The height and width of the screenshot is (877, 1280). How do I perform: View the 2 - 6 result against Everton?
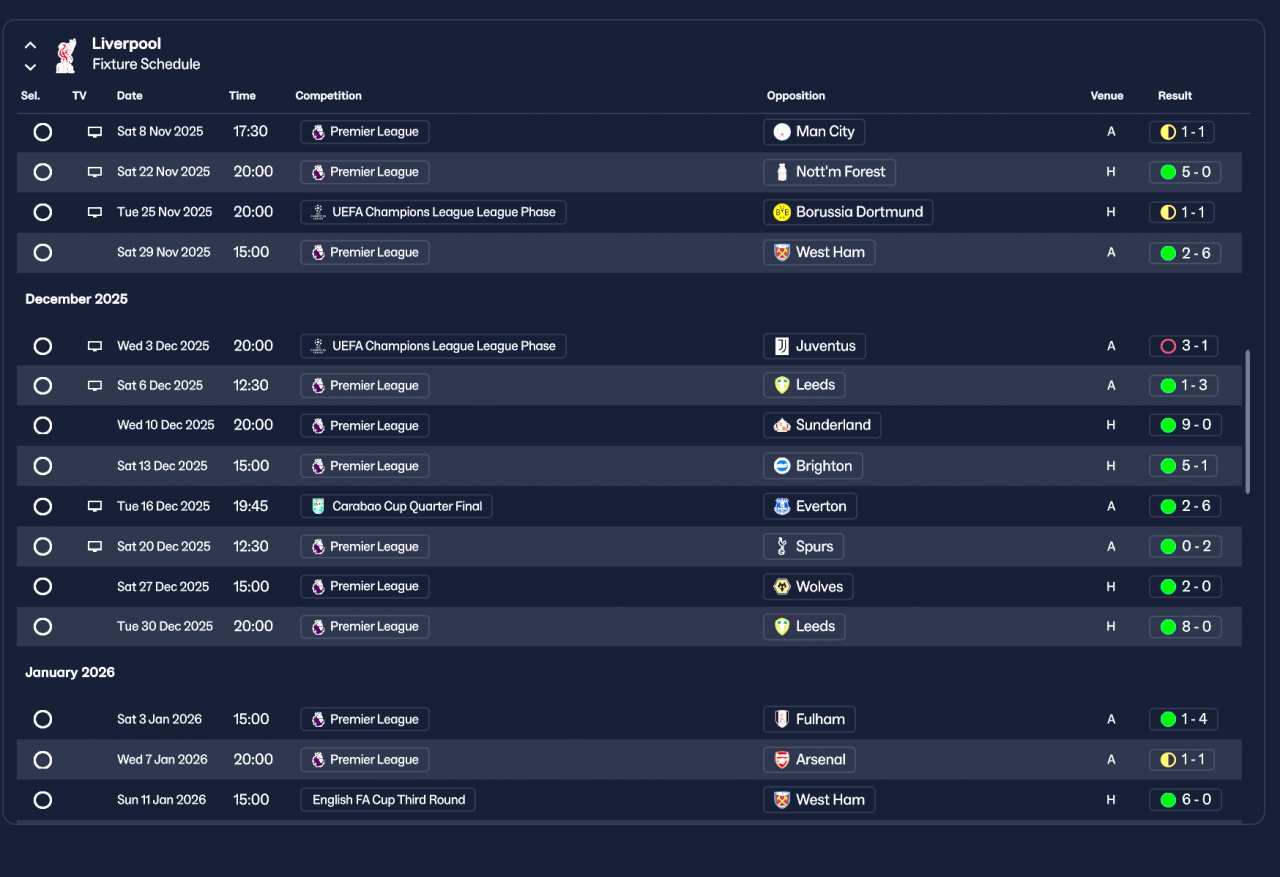[x=1185, y=506]
